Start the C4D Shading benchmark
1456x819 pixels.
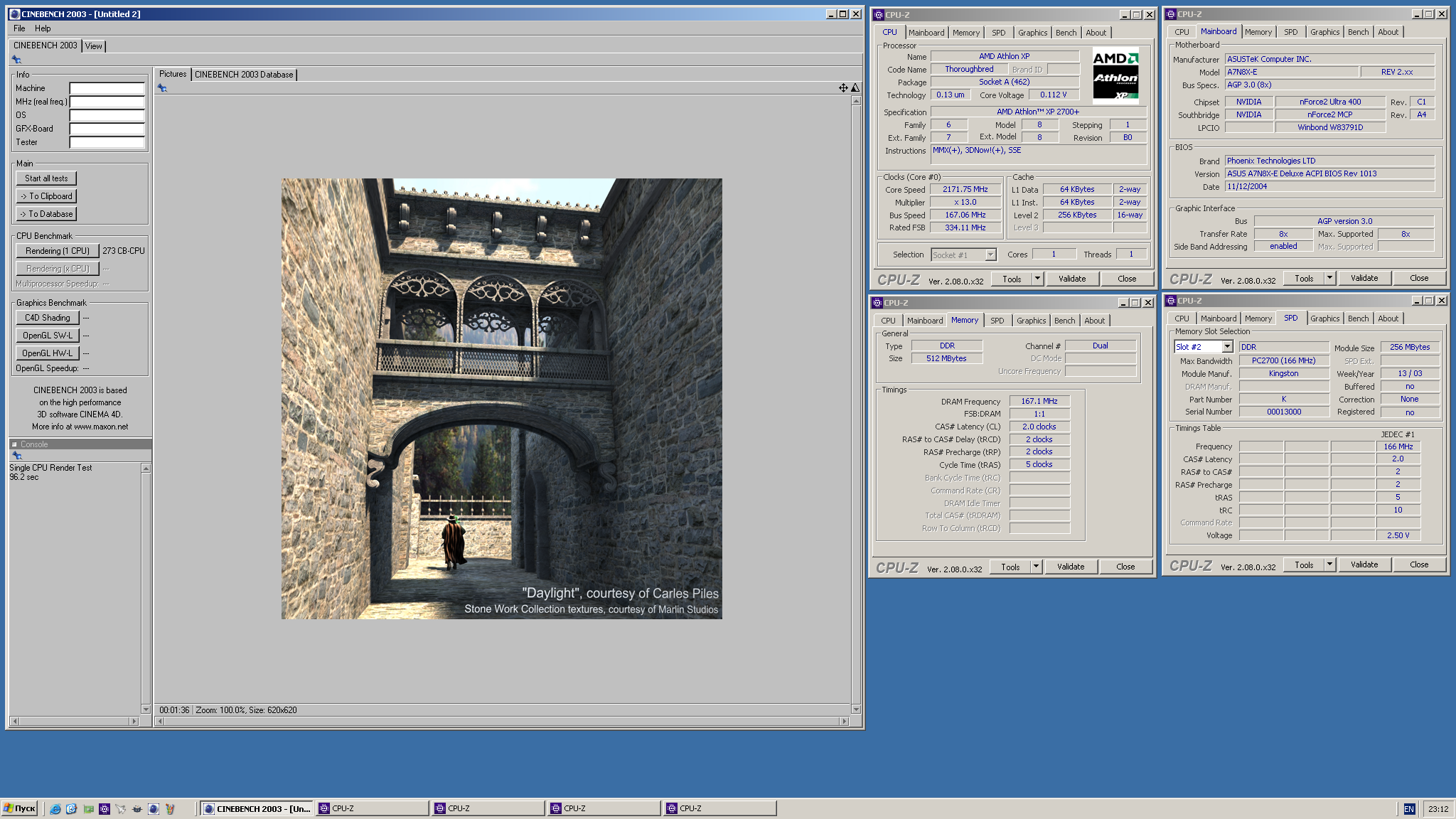pyautogui.click(x=48, y=318)
